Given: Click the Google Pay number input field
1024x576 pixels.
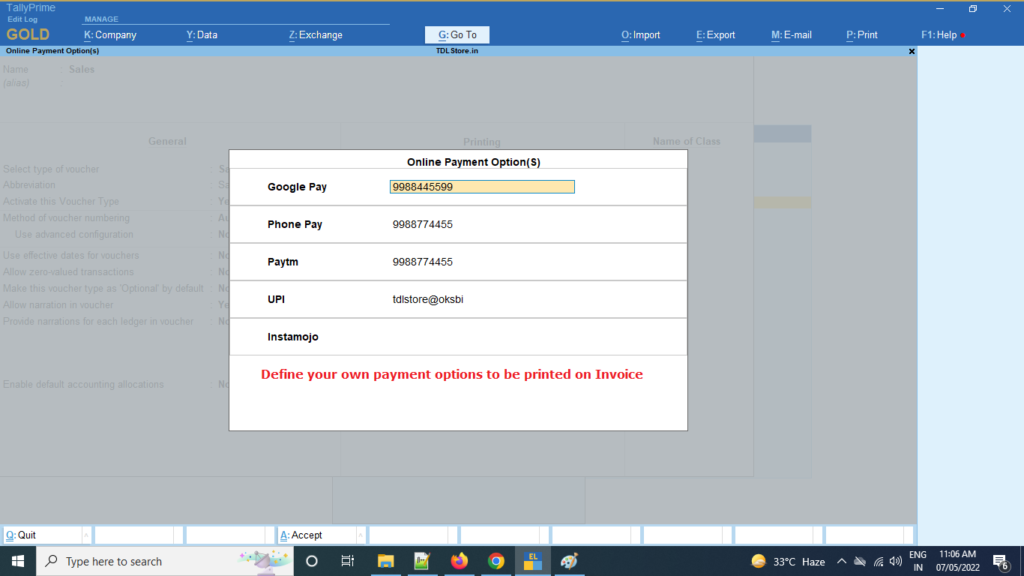Looking at the screenshot, I should (482, 186).
